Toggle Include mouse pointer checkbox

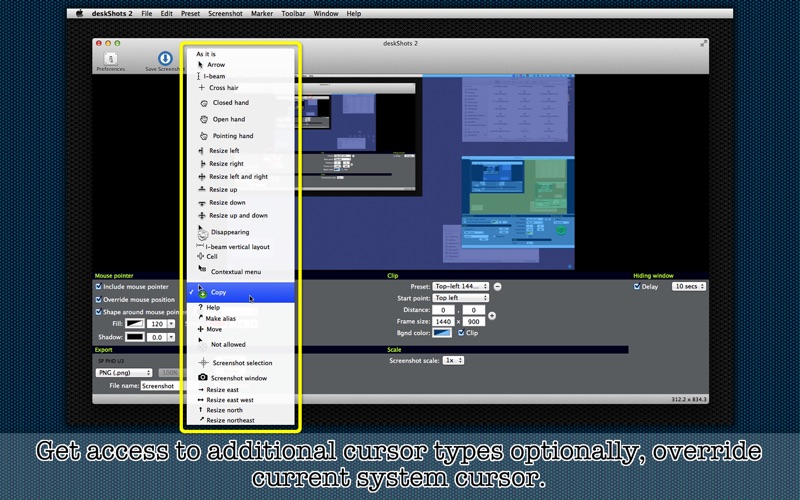point(98,286)
